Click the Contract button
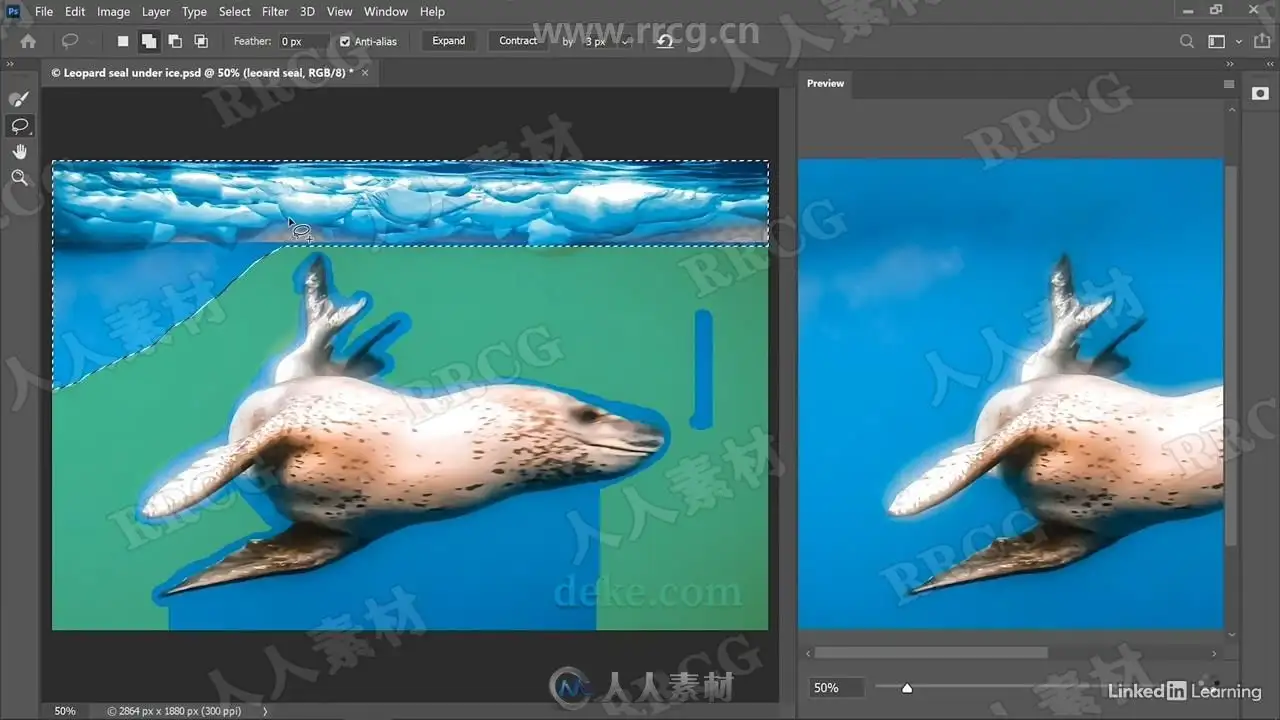 pyautogui.click(x=518, y=41)
